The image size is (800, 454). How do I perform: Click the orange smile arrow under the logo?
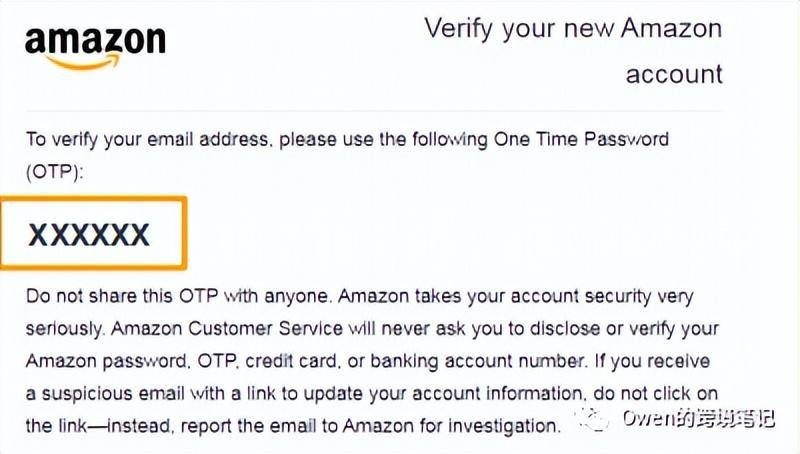pyautogui.click(x=84, y=64)
